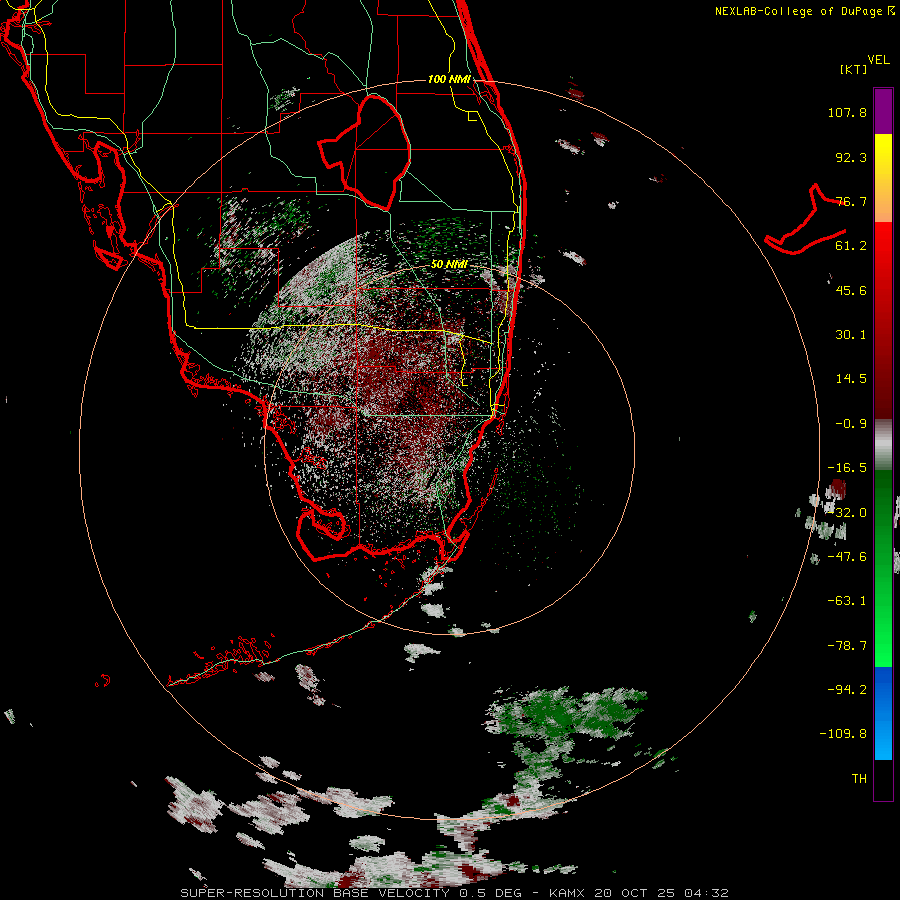
Task: Select the 30.1 legend value
Action: tap(851, 335)
